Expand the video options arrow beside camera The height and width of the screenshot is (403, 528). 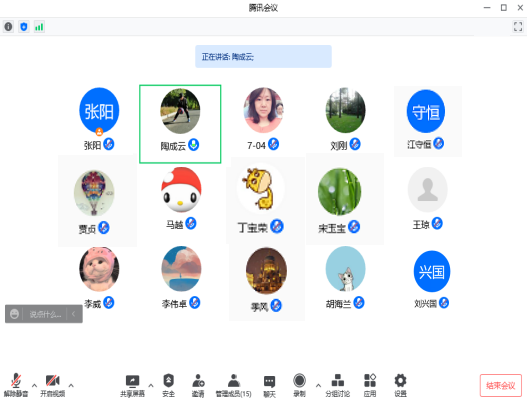tap(71, 385)
